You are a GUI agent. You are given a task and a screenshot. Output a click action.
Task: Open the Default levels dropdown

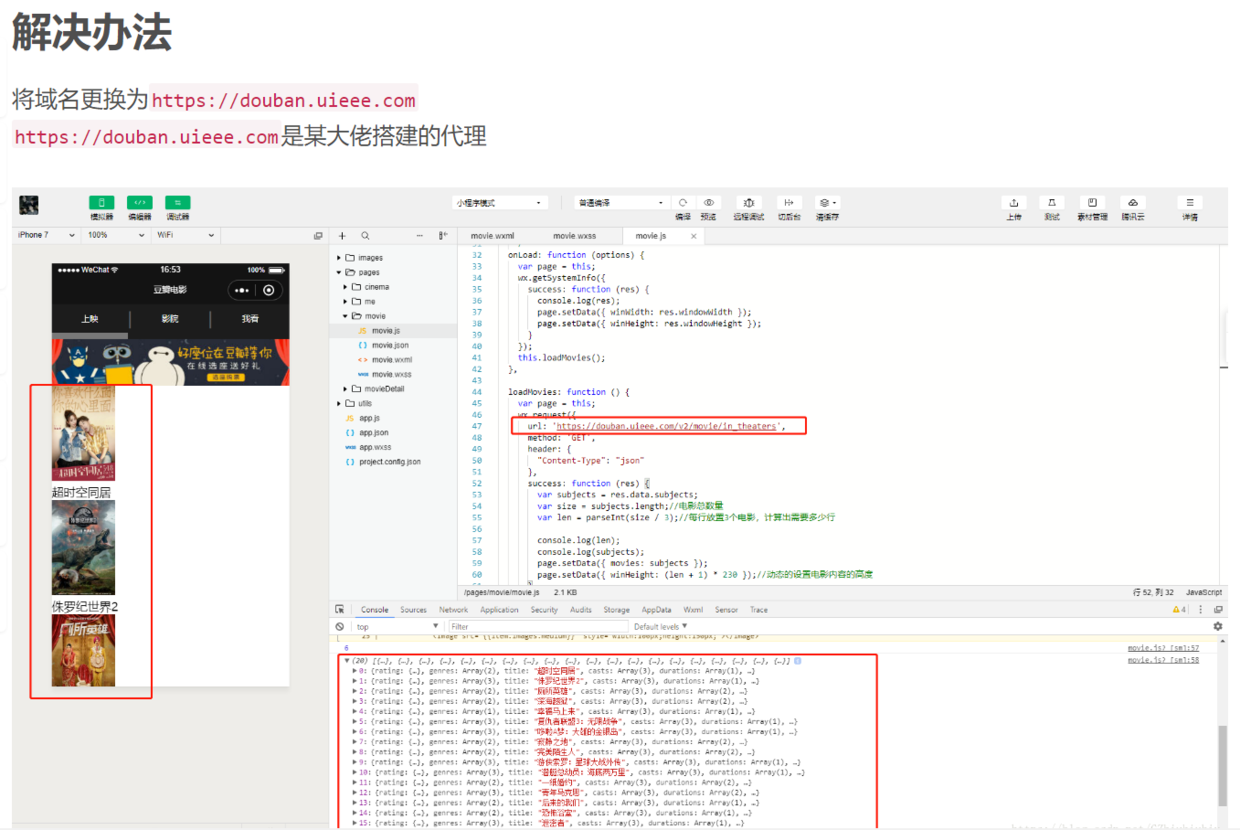661,627
